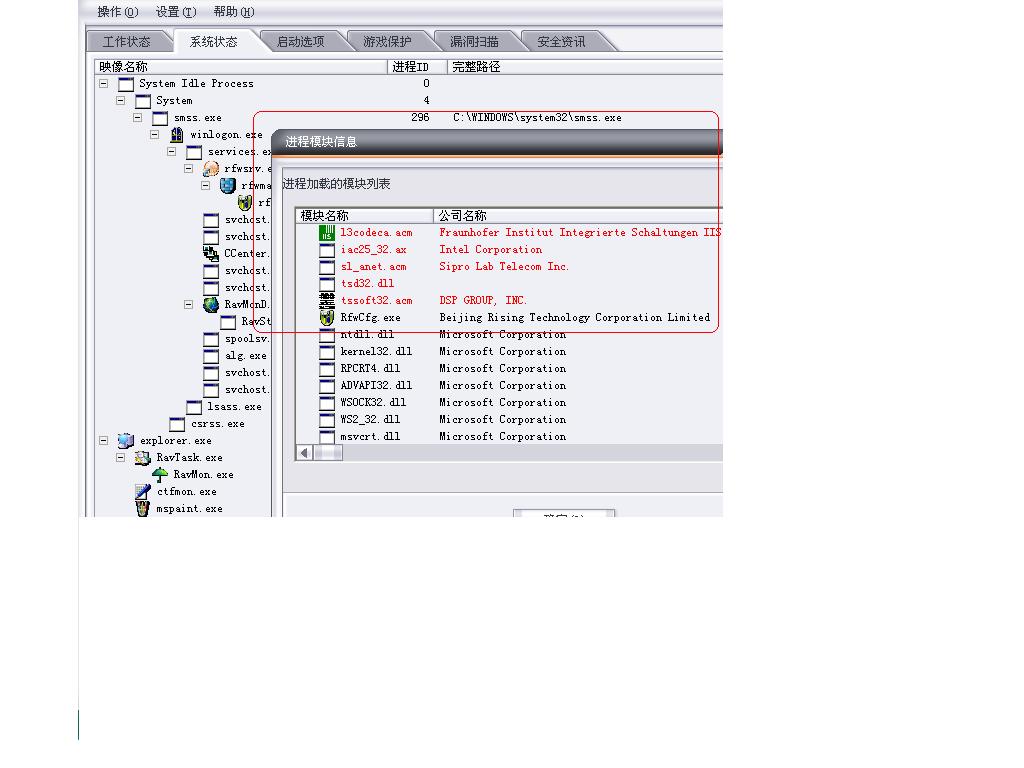
Task: Click the tsd32.dll module icon
Action: click(327, 283)
